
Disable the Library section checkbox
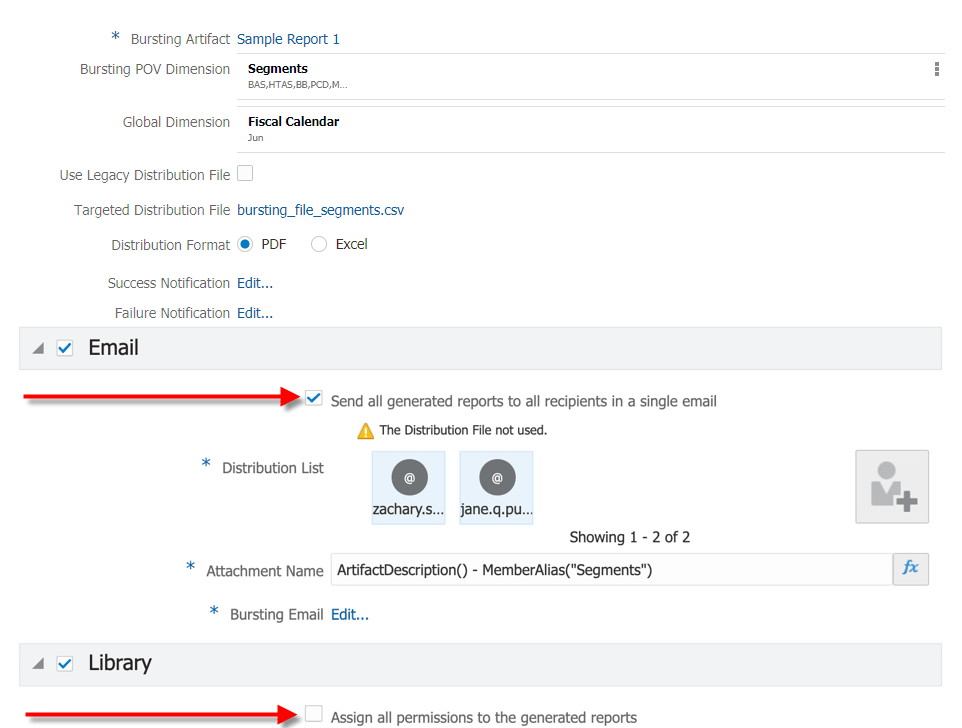(x=65, y=663)
